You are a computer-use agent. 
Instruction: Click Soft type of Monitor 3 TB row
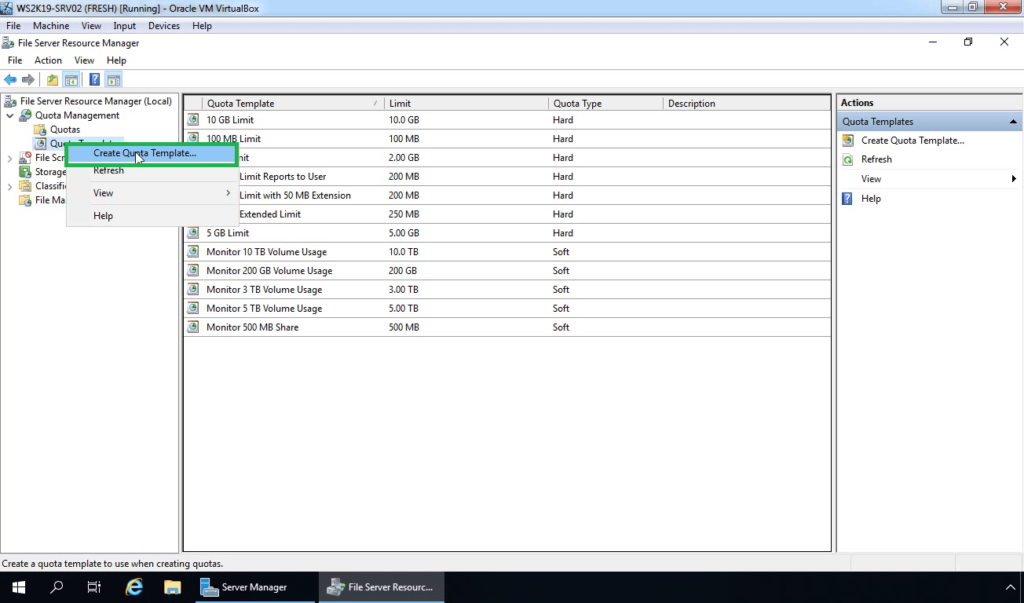561,289
